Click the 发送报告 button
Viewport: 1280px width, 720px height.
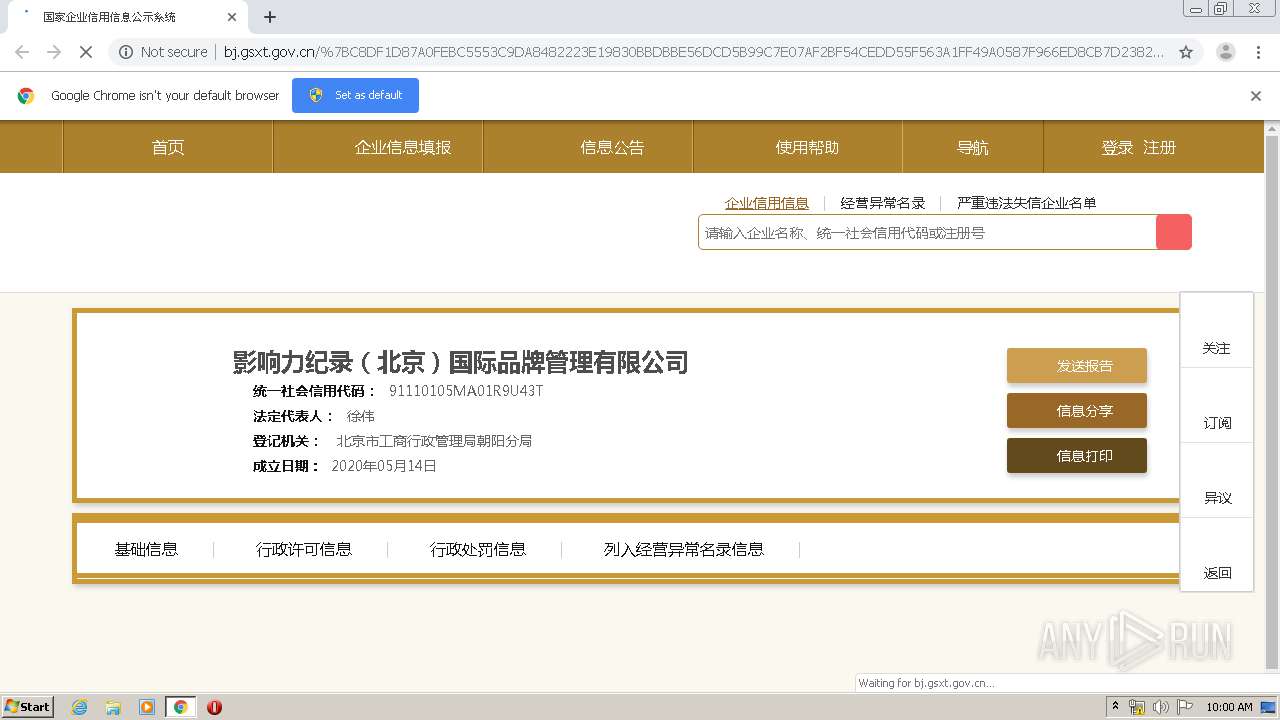(x=1077, y=365)
